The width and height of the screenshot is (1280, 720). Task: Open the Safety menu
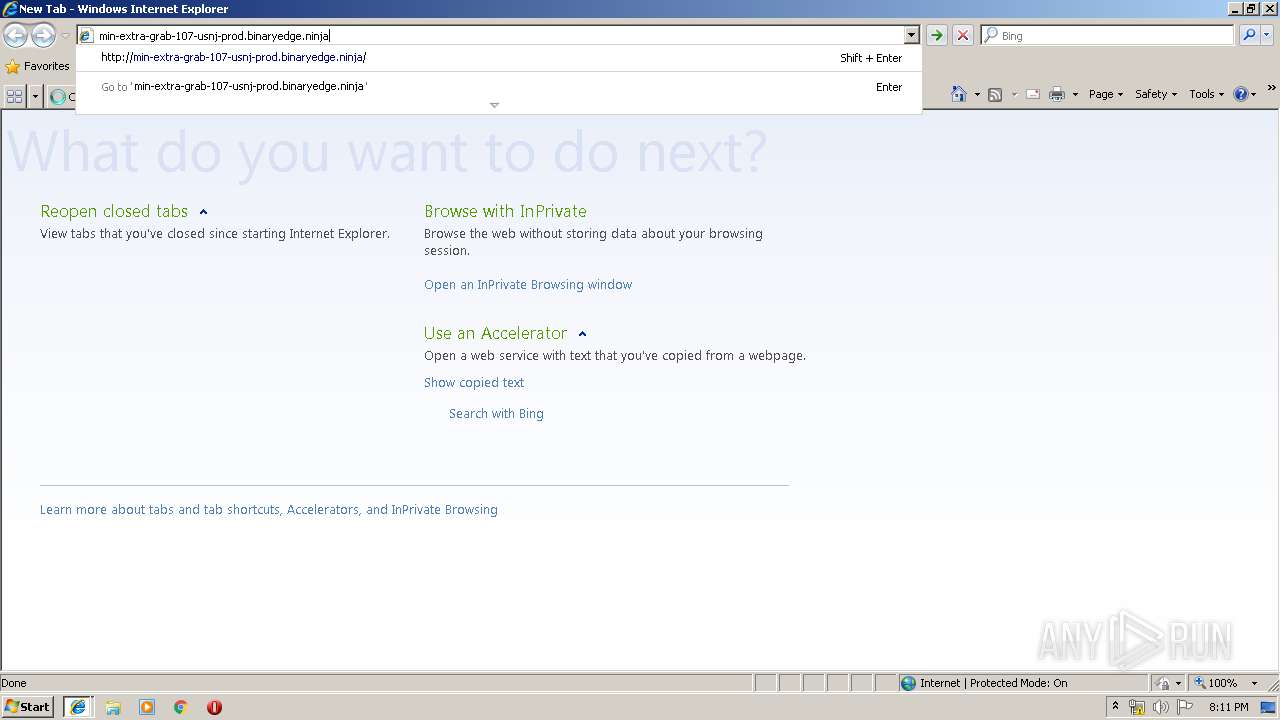[x=1156, y=94]
